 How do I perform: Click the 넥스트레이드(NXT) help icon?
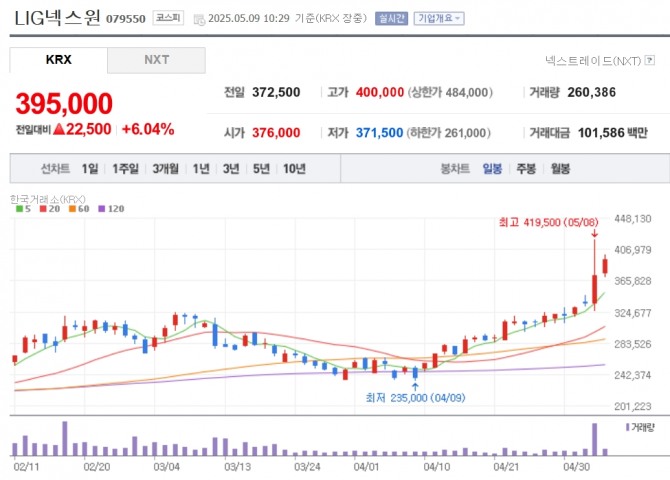(650, 61)
